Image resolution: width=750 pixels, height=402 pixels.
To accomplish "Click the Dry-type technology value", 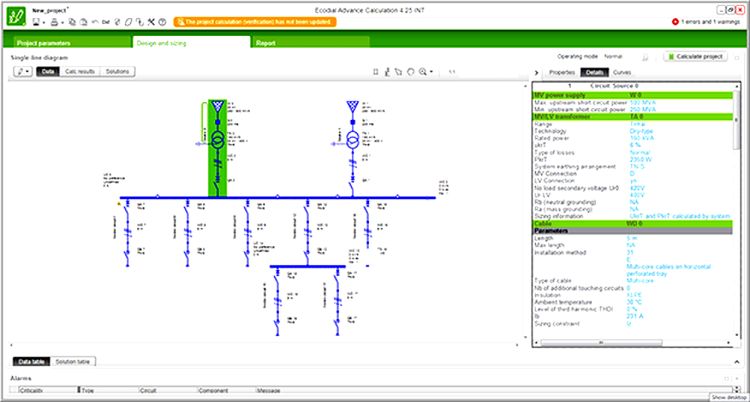I will [641, 131].
